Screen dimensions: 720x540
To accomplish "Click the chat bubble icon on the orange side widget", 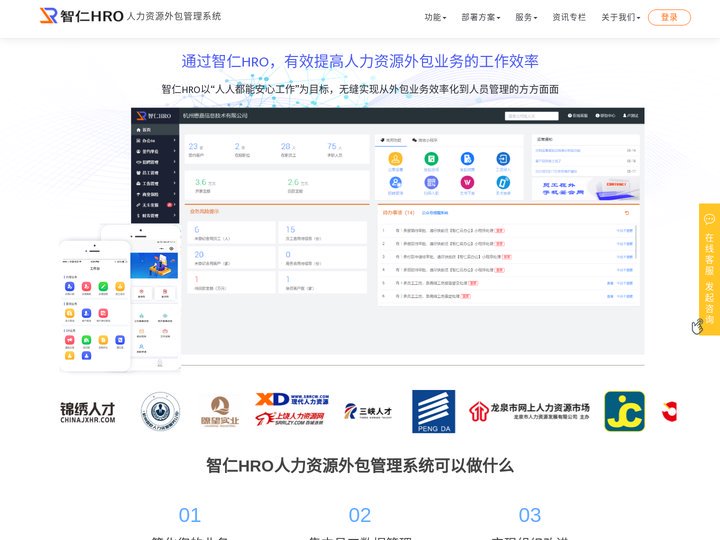I will [709, 219].
